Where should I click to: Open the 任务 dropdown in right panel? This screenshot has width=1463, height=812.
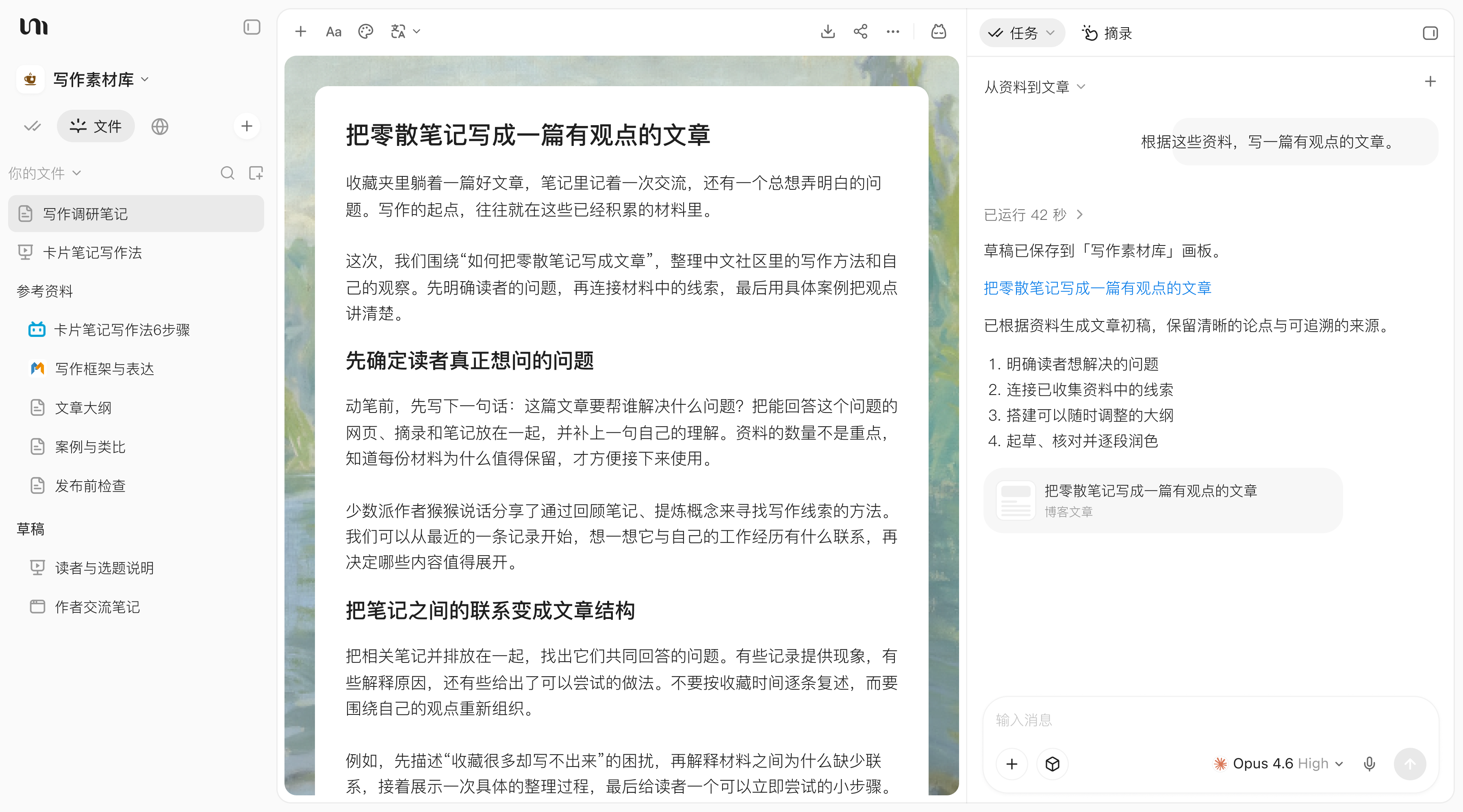(x=1022, y=33)
